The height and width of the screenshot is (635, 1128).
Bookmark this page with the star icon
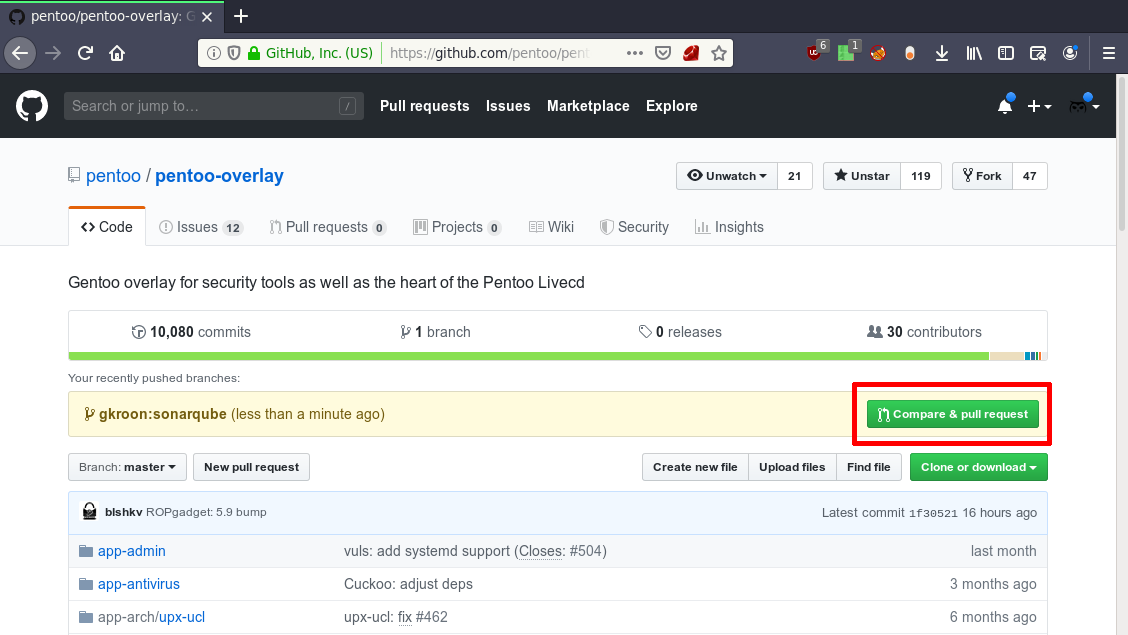[x=719, y=53]
